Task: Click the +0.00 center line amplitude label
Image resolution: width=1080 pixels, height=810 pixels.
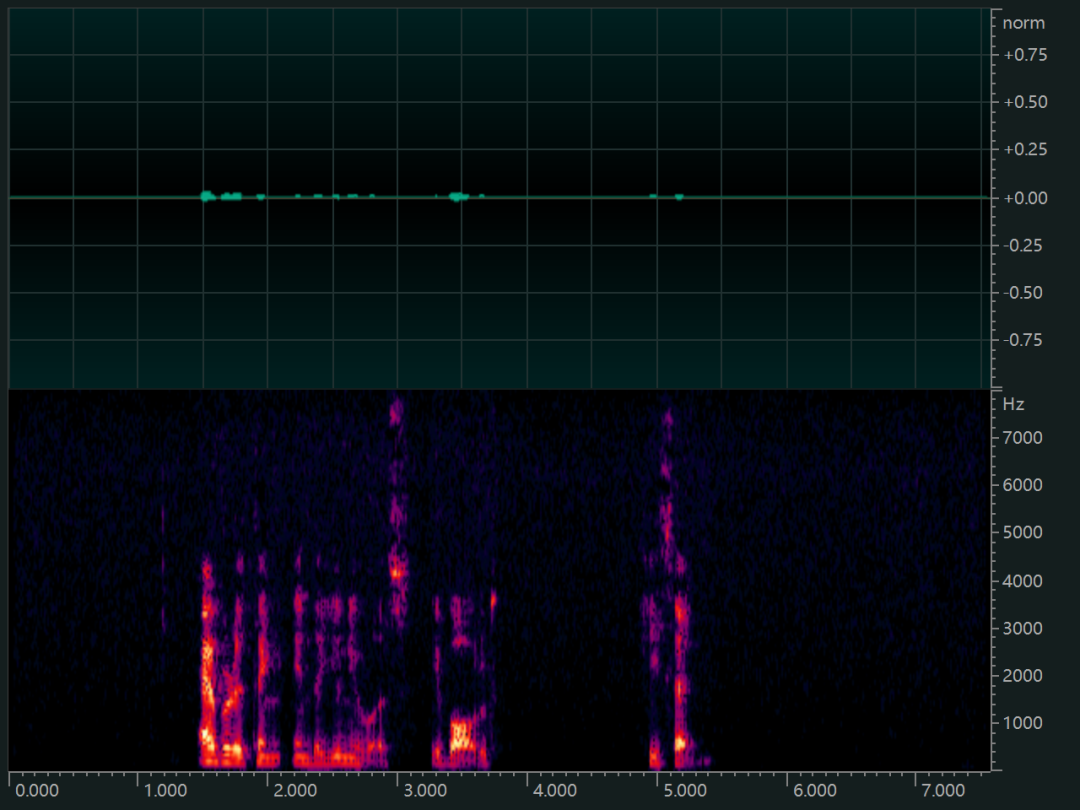Action: 1025,198
